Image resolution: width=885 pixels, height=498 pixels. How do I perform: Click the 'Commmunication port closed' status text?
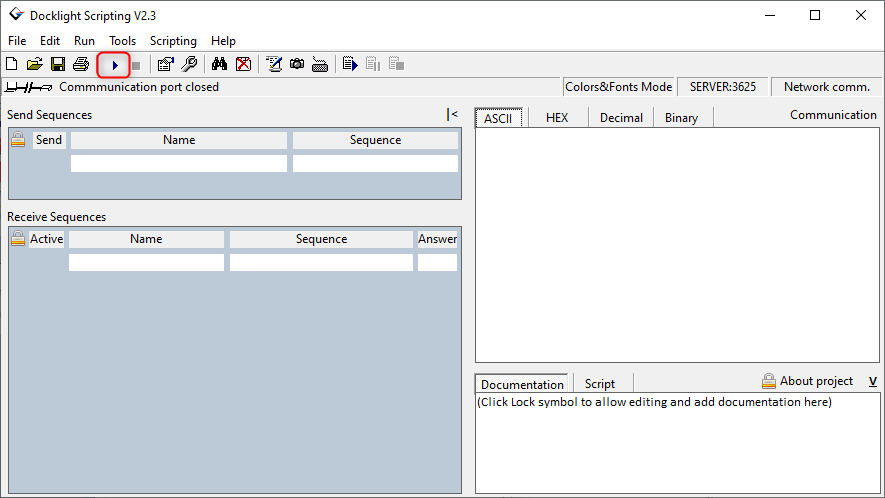[x=139, y=87]
